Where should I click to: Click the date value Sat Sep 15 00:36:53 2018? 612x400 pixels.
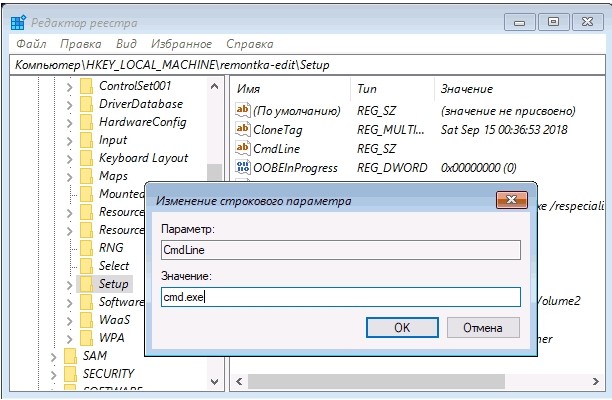[504, 130]
